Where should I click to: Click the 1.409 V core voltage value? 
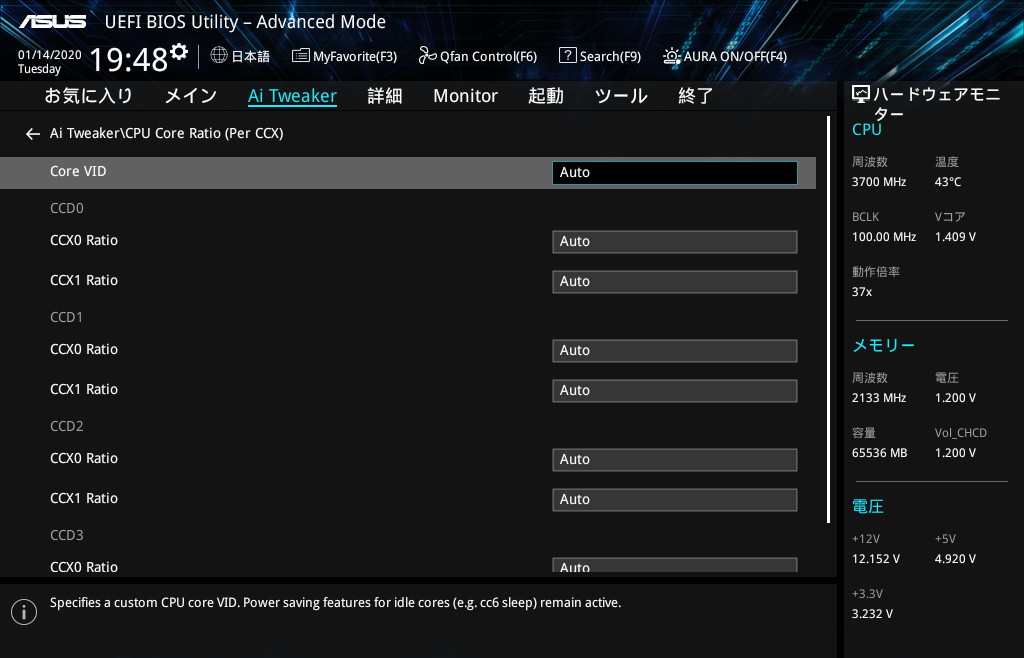[955, 237]
